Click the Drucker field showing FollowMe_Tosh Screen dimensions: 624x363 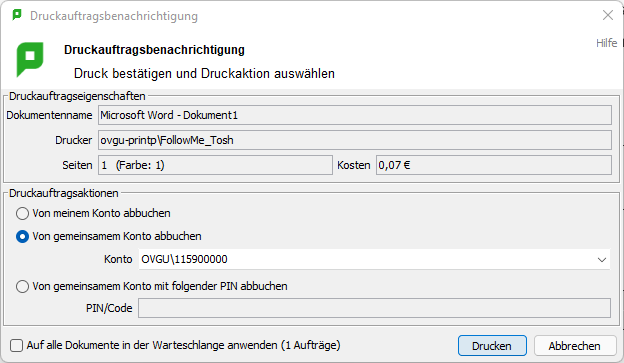pos(355,140)
